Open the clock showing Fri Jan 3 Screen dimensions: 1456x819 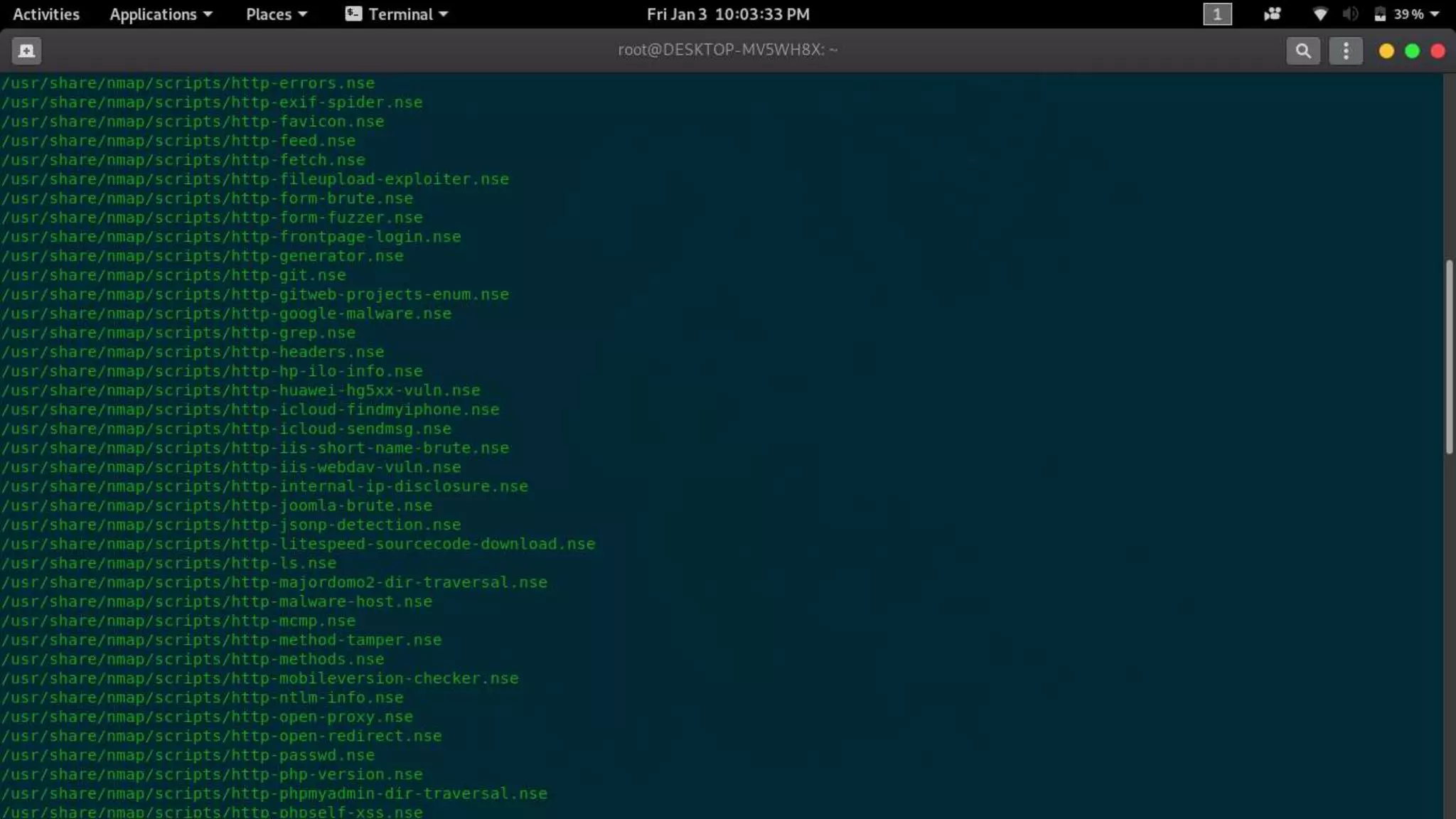pos(727,14)
